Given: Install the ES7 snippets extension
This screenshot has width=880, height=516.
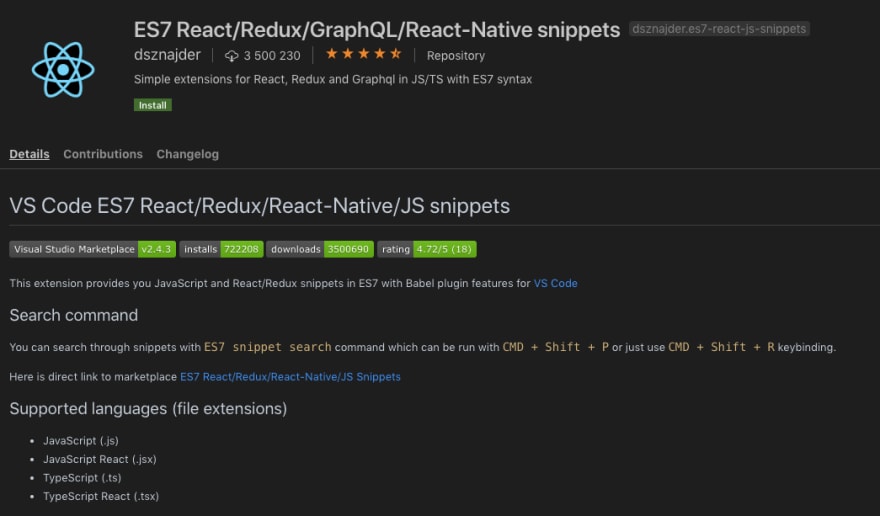Looking at the screenshot, I should (x=153, y=105).
